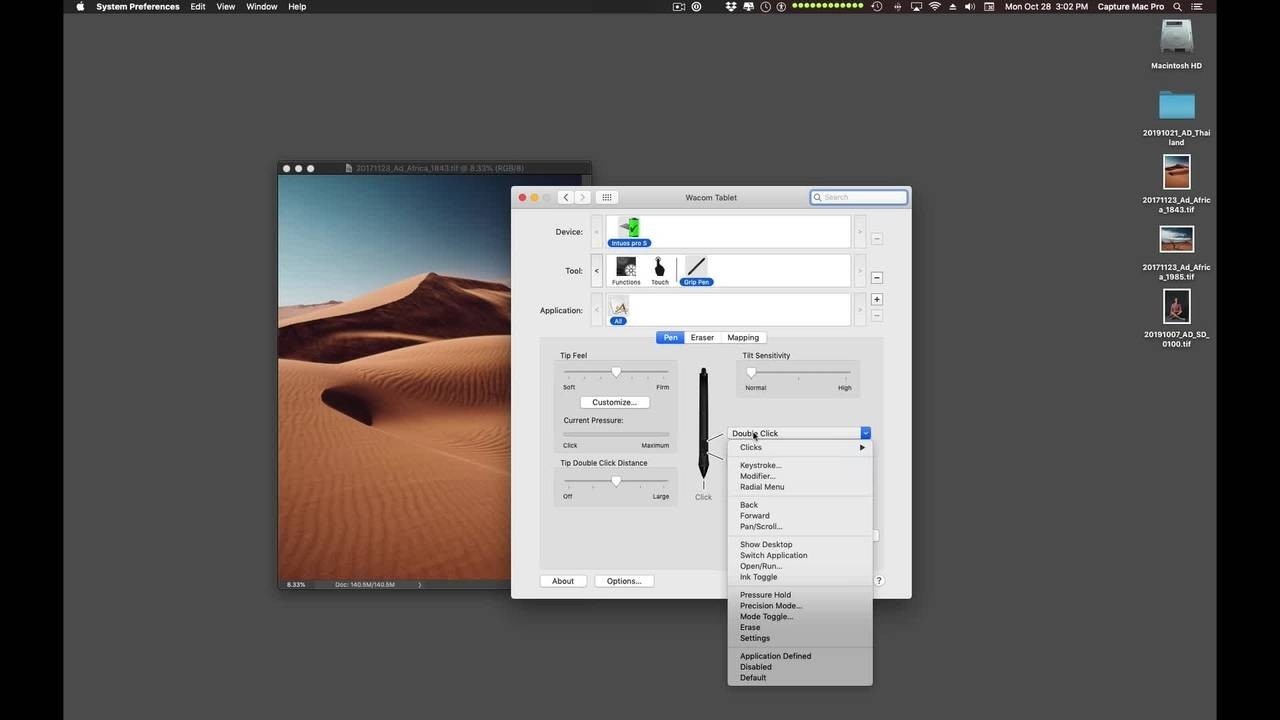This screenshot has height=720, width=1280.
Task: Click the Search field
Action: pos(860,197)
